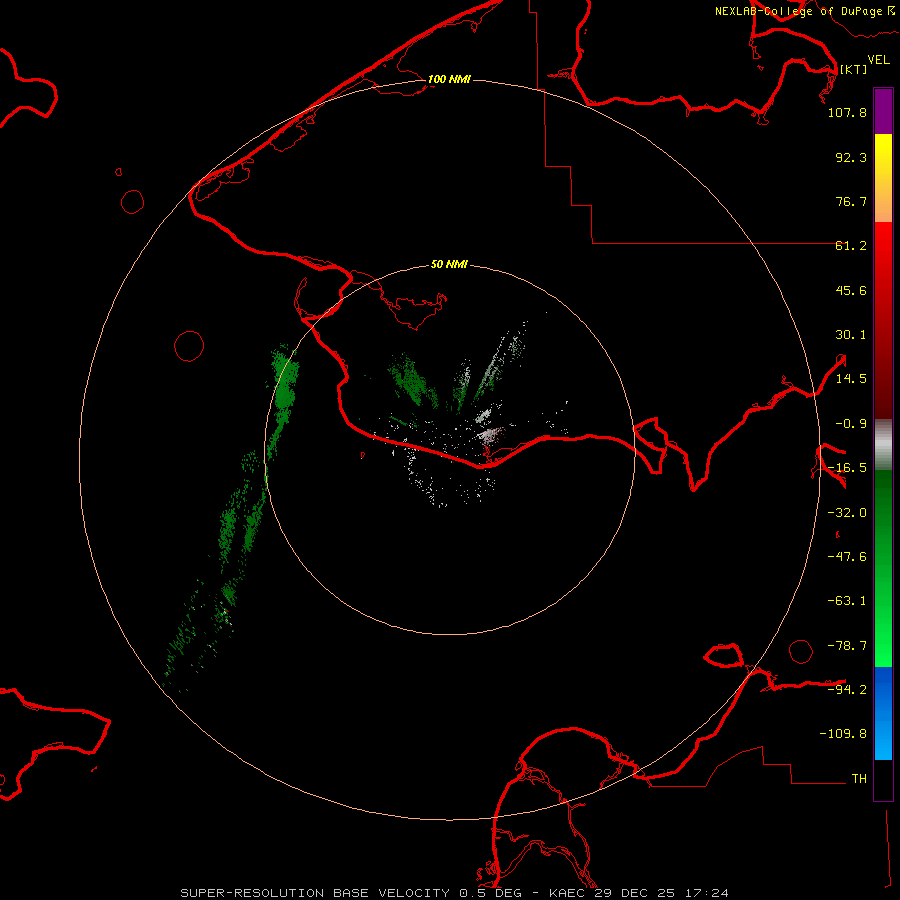
Task: Click the red segment of the color bar
Action: click(x=883, y=320)
